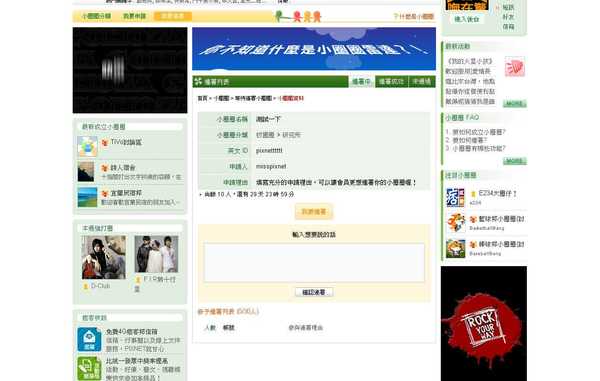This screenshot has height=381, width=600.
Task: Click the orange icon of the third new group
Action: pyautogui.click(x=105, y=194)
